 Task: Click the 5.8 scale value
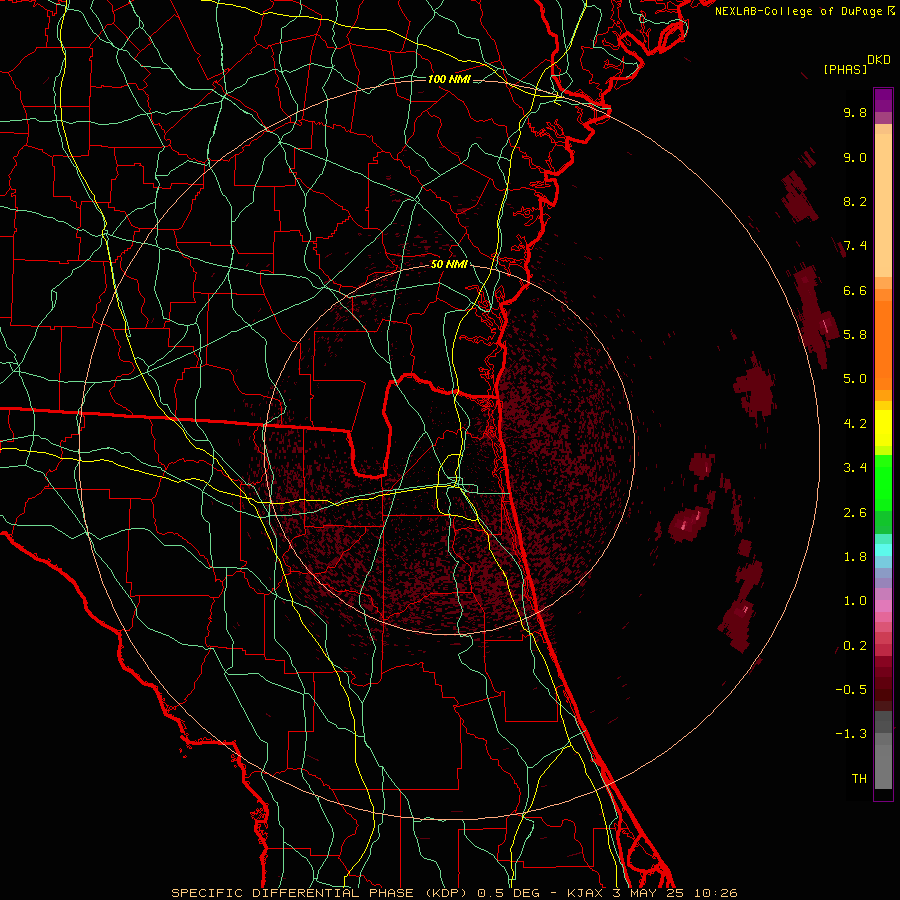click(855, 335)
